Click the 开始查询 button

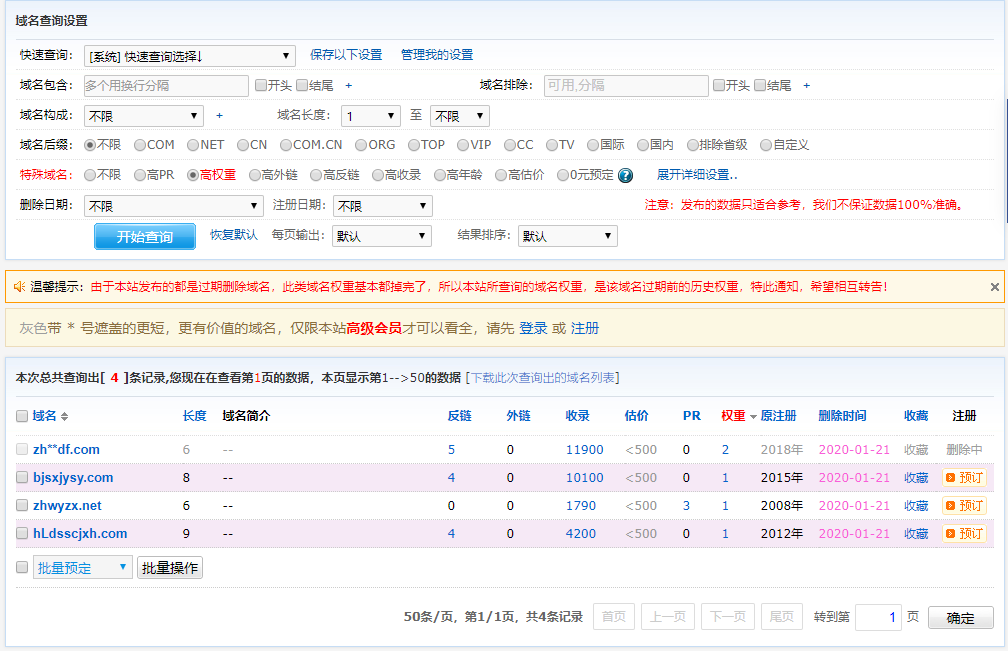[x=144, y=236]
